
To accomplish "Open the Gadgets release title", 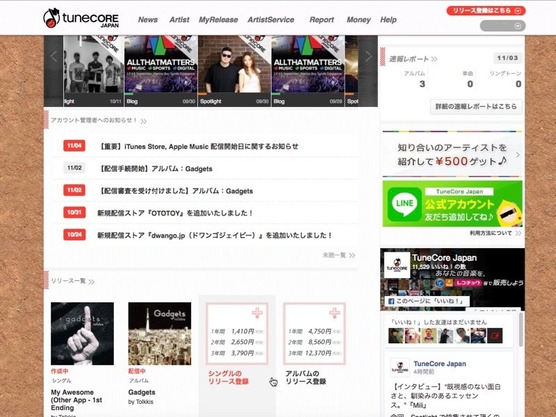I will pos(141,393).
